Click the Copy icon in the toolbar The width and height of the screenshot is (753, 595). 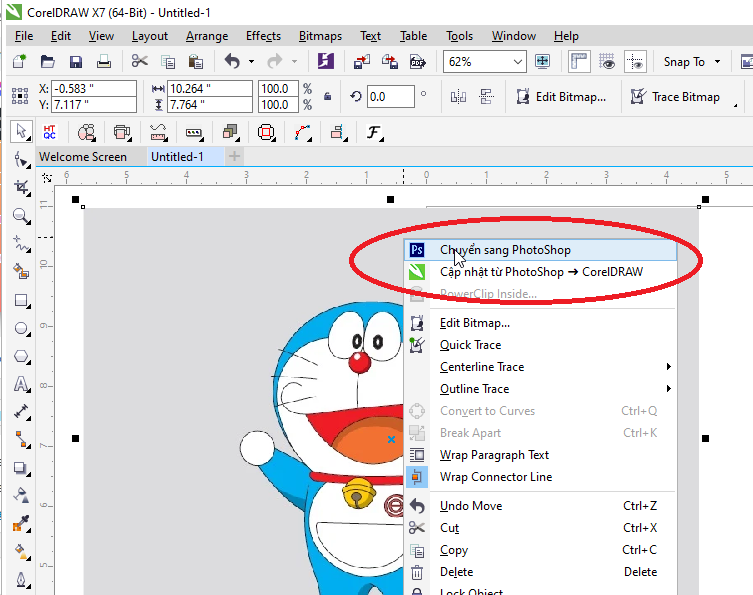(168, 61)
